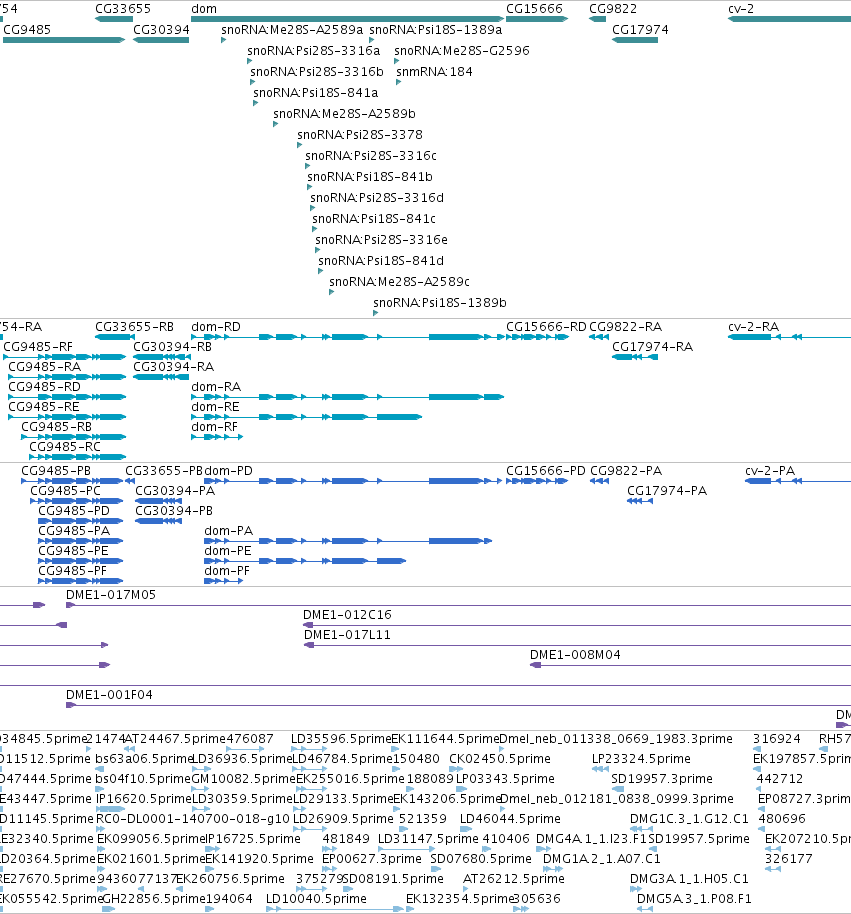Click the dom-PA protein feature
This screenshot has width=851, height=914.
click(348, 541)
